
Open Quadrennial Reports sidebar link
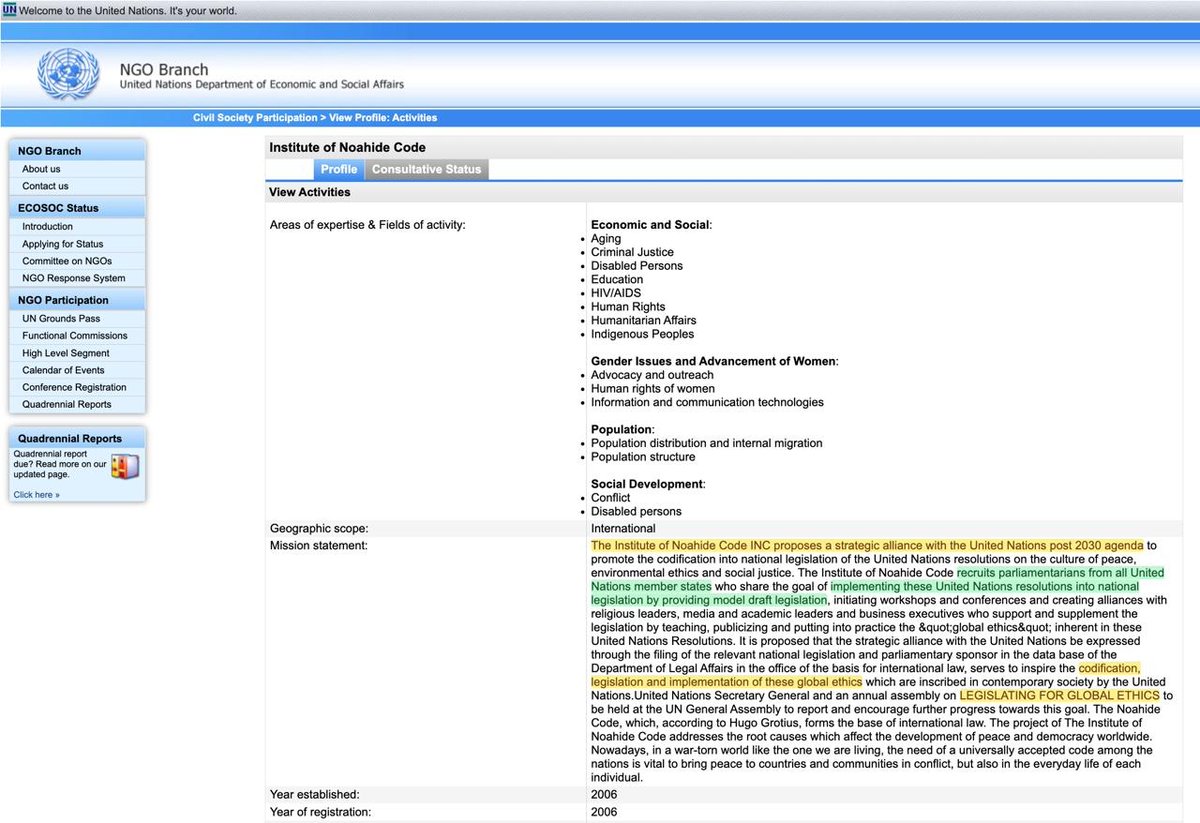[x=66, y=404]
